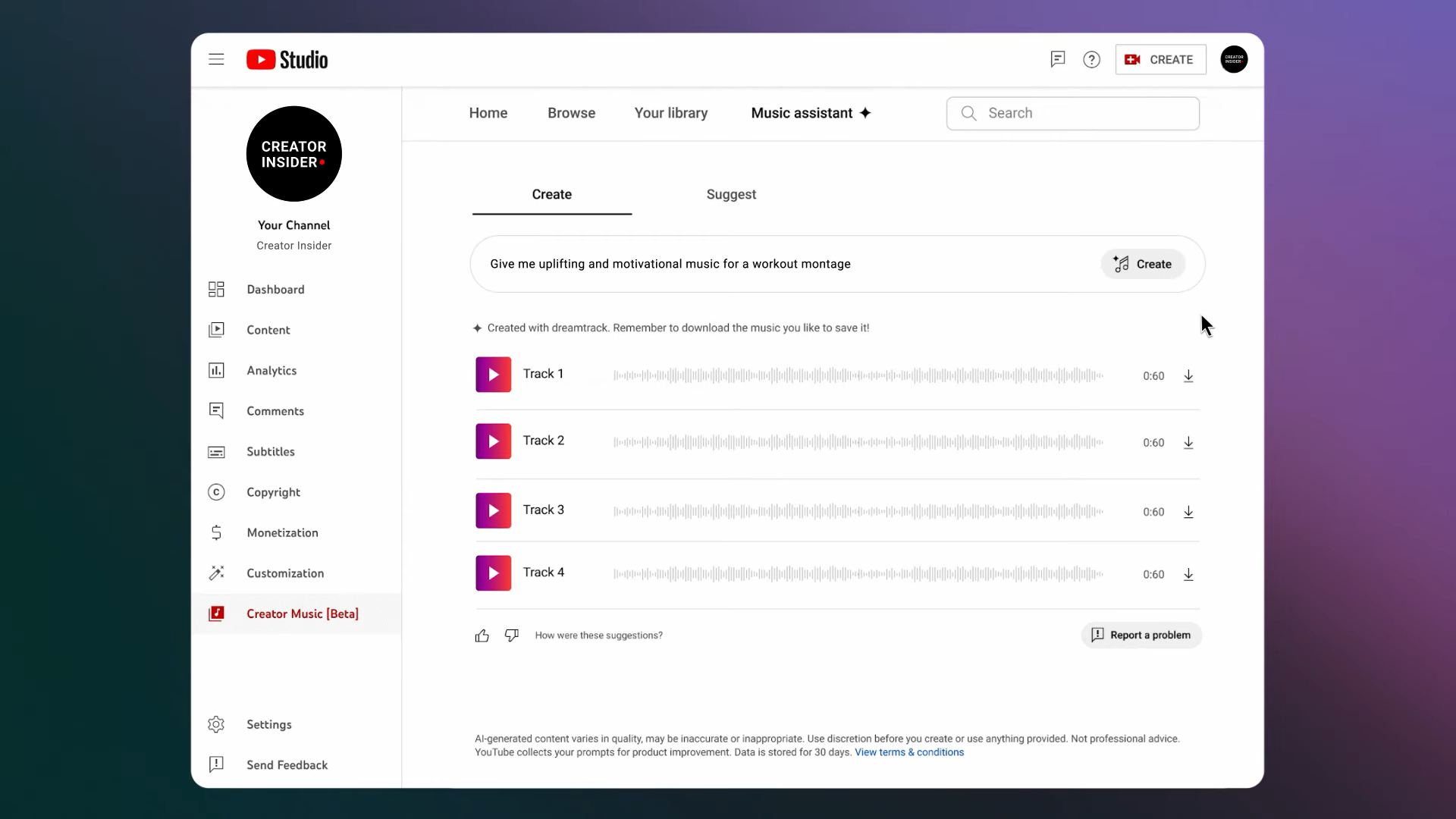
Task: Open the help question mark icon
Action: point(1091,59)
